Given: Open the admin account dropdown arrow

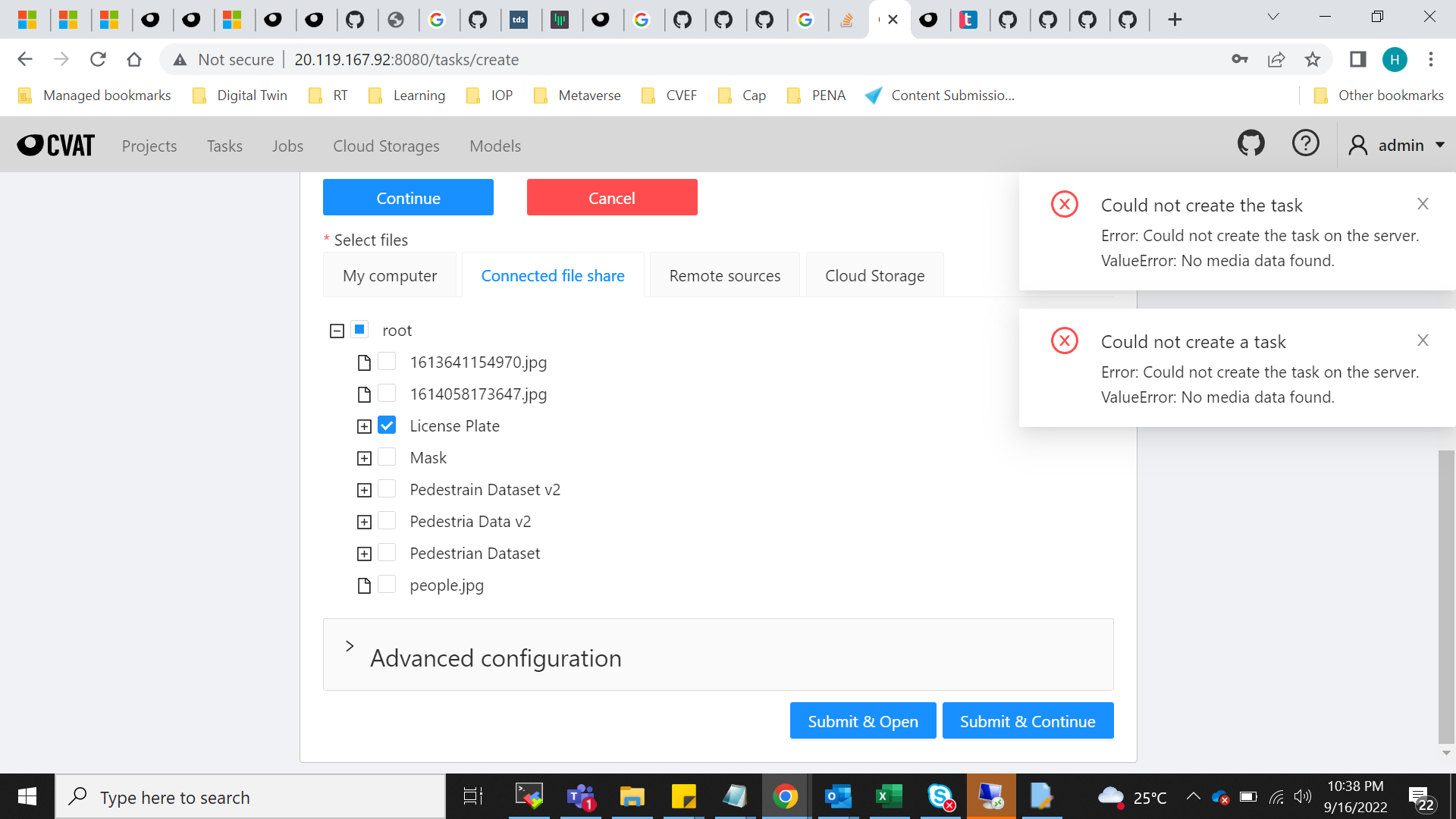Looking at the screenshot, I should click(1440, 145).
